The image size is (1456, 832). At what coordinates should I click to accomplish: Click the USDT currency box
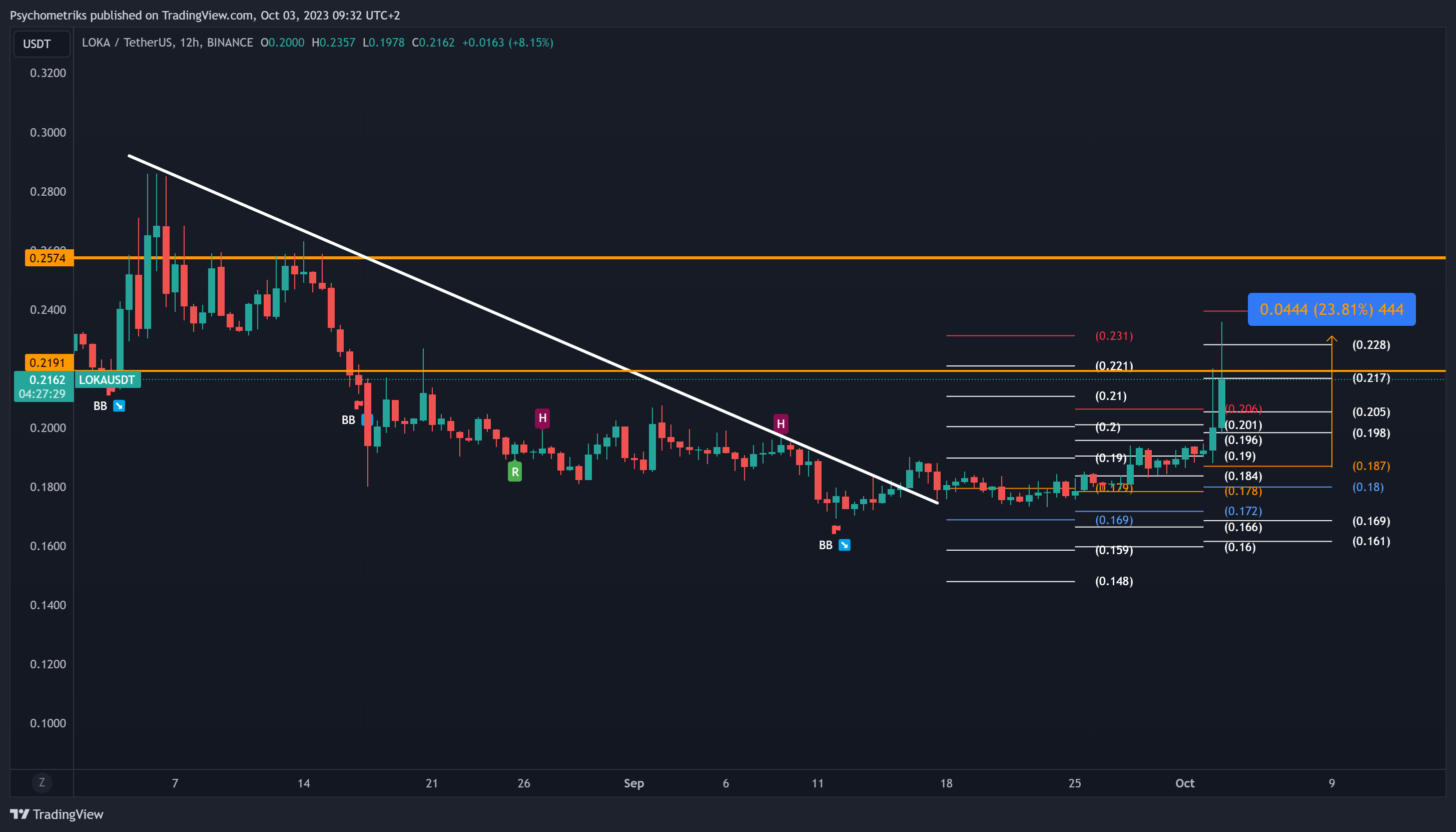point(42,44)
